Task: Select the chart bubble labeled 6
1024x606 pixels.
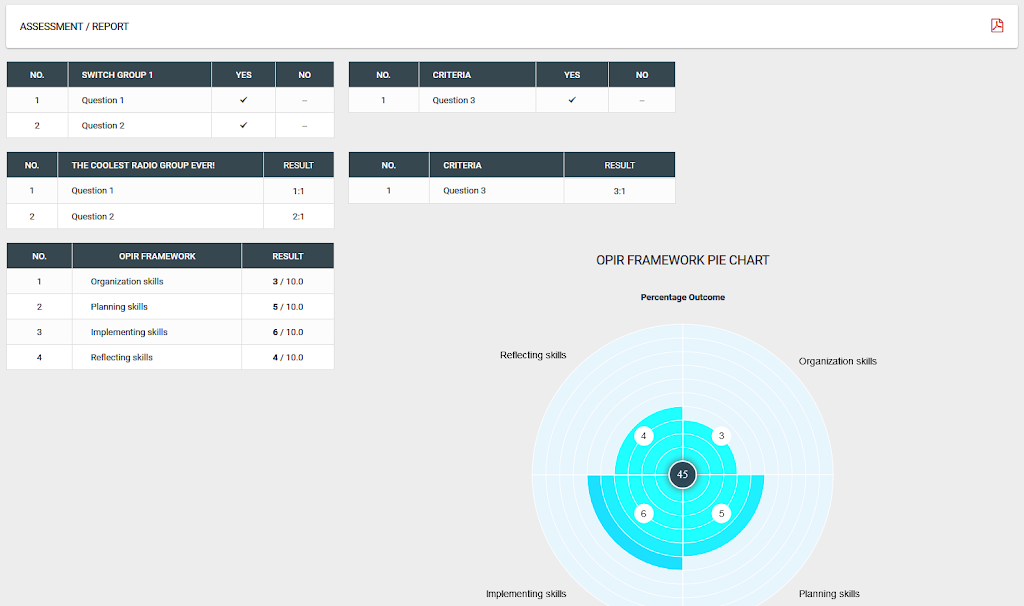Action: [644, 513]
